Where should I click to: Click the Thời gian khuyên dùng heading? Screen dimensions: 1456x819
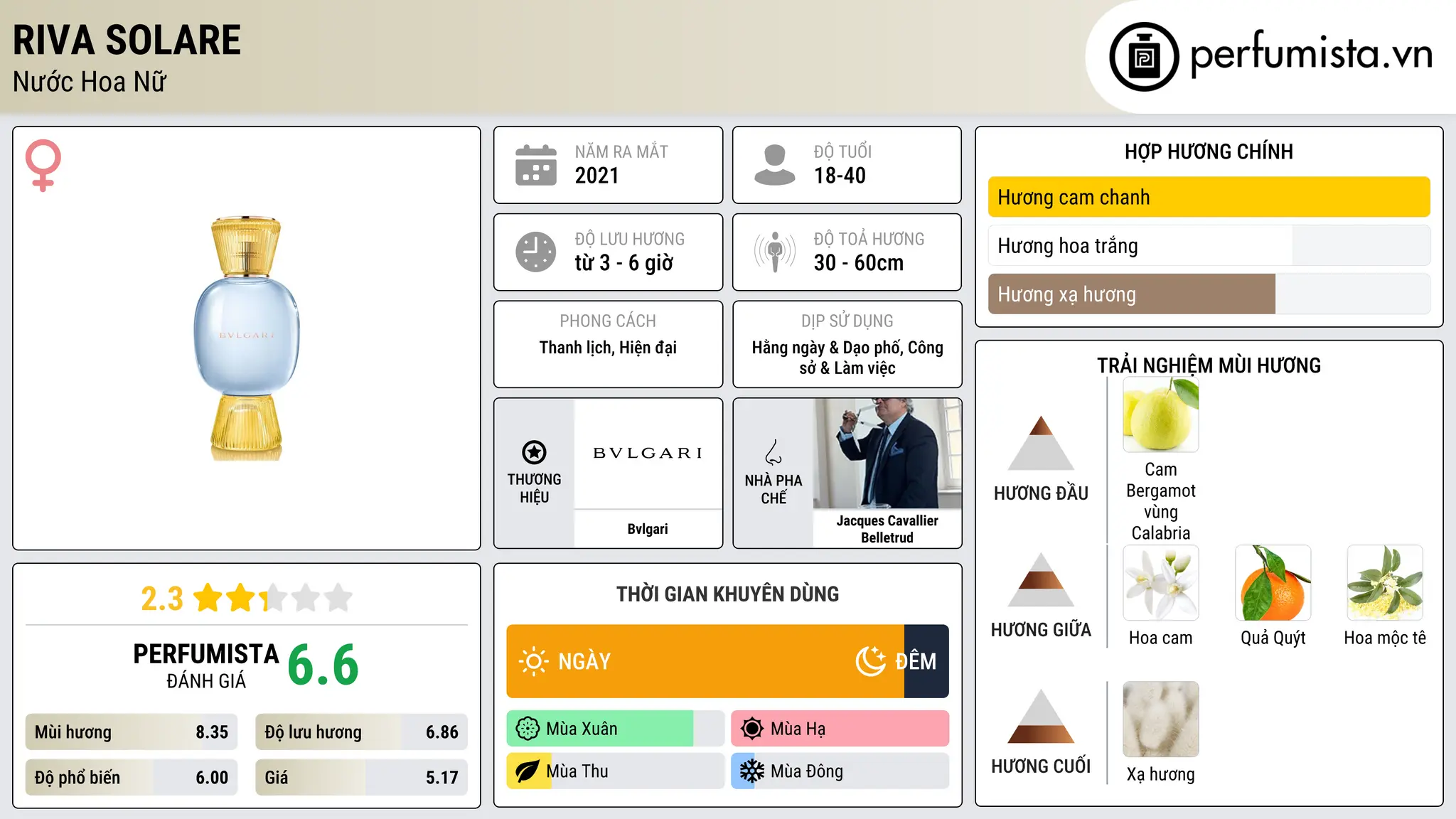727,594
